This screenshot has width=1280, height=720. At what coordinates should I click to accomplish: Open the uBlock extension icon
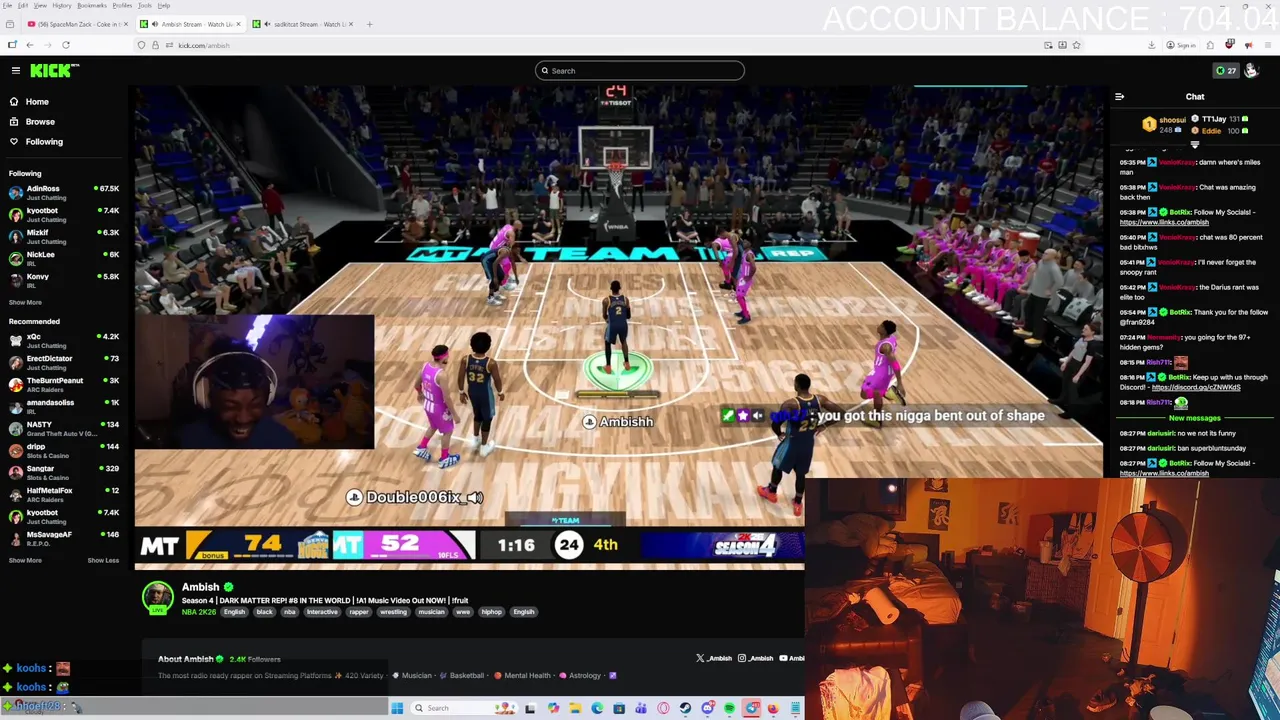[x=1229, y=45]
